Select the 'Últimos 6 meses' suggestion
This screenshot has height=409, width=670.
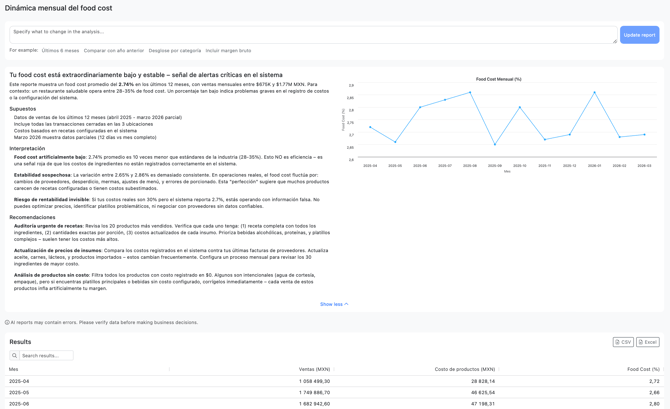point(60,51)
